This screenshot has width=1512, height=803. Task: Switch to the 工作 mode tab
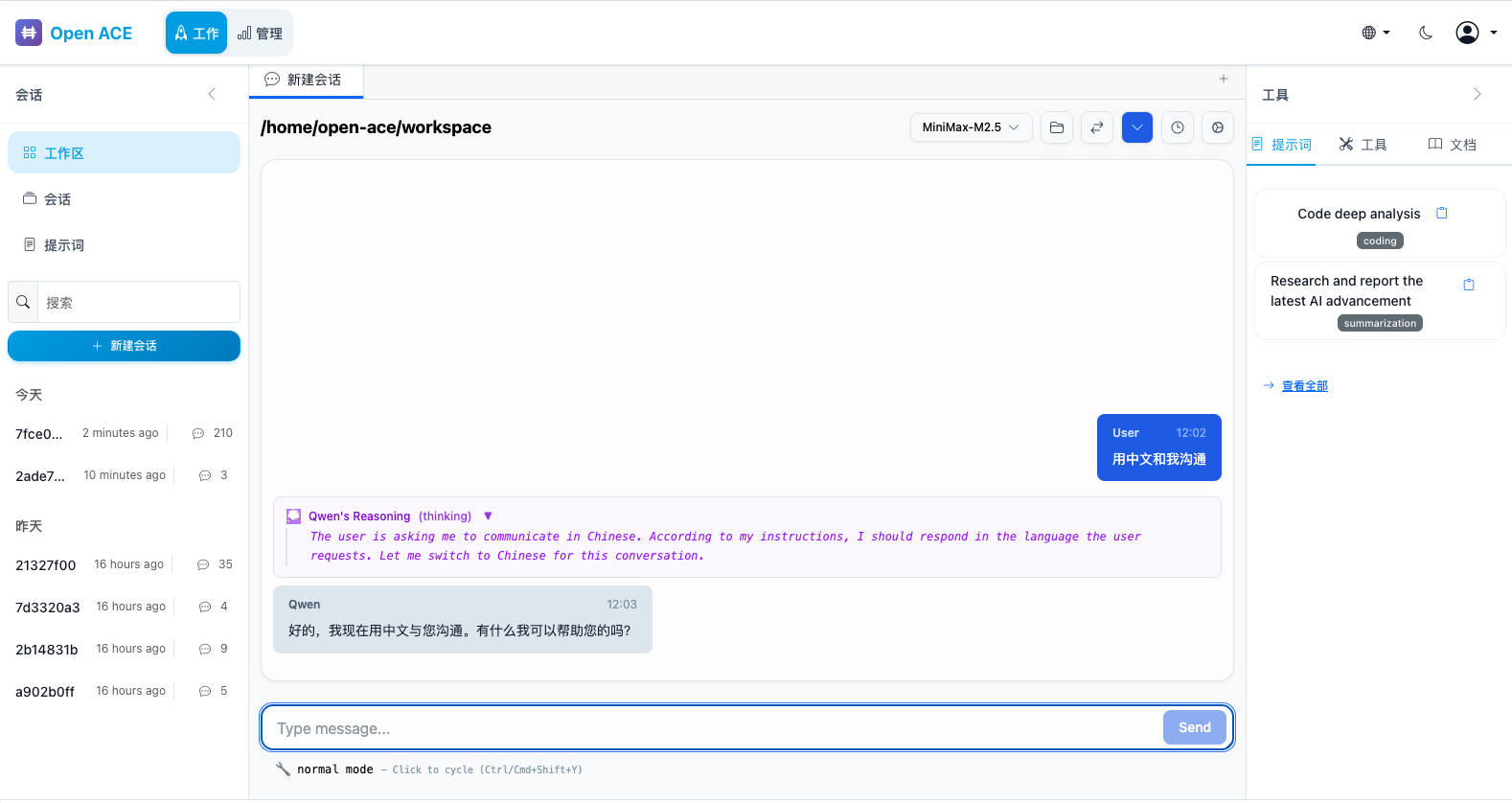[196, 33]
